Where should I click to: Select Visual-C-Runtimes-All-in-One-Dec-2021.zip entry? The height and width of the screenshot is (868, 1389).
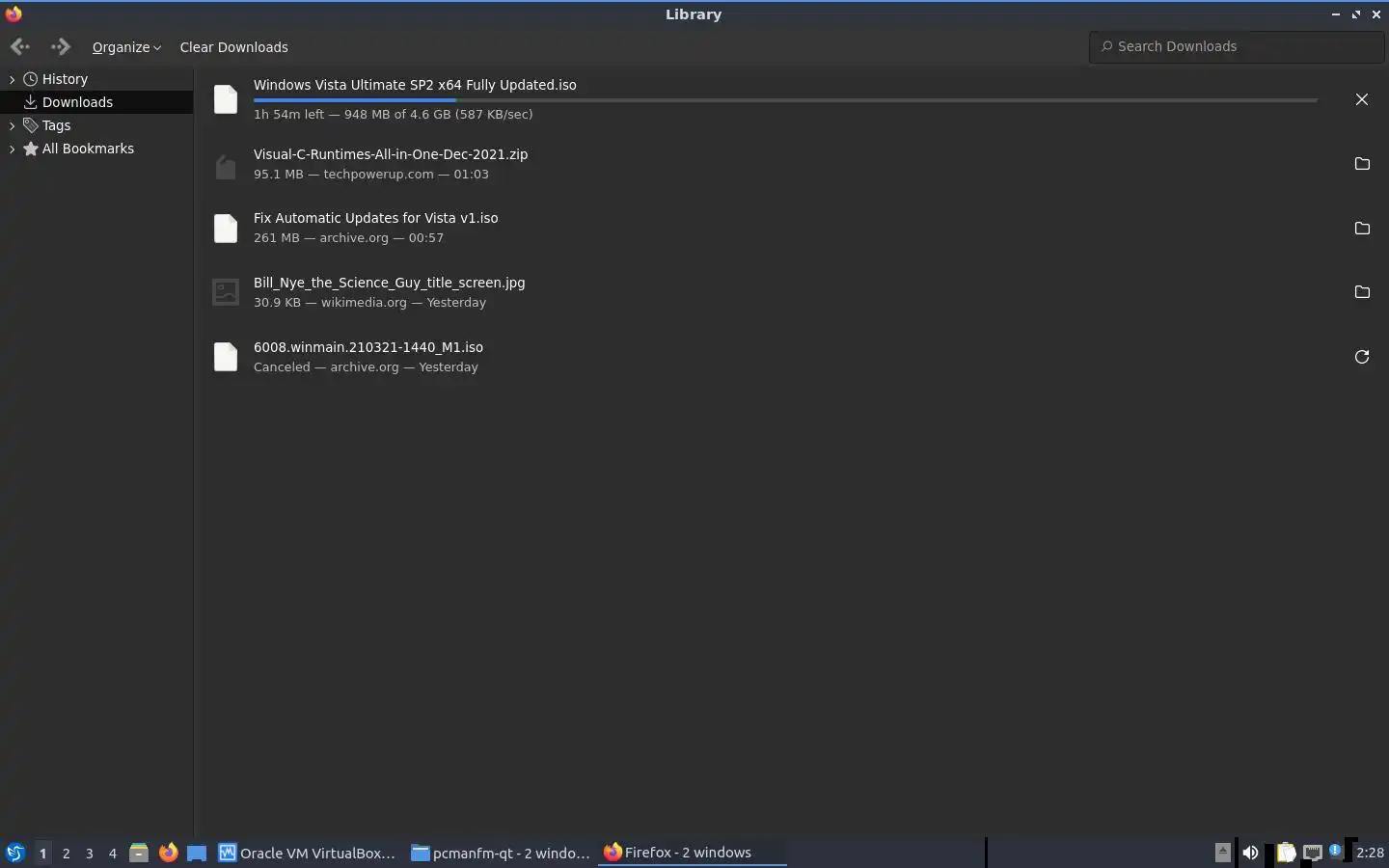[x=391, y=154]
